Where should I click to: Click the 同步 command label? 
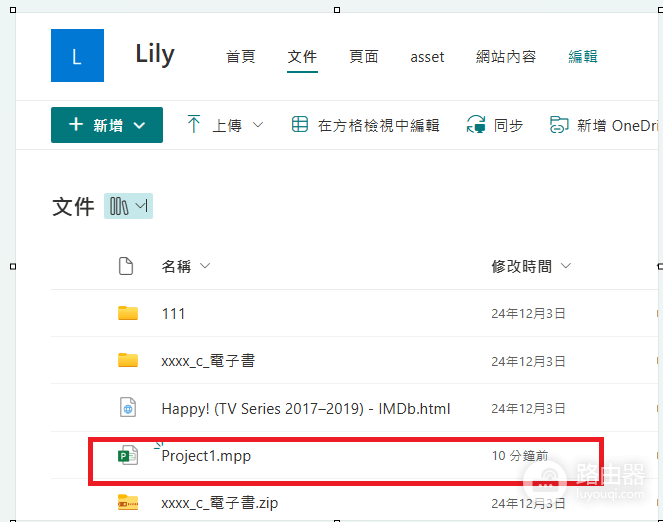[x=508, y=126]
